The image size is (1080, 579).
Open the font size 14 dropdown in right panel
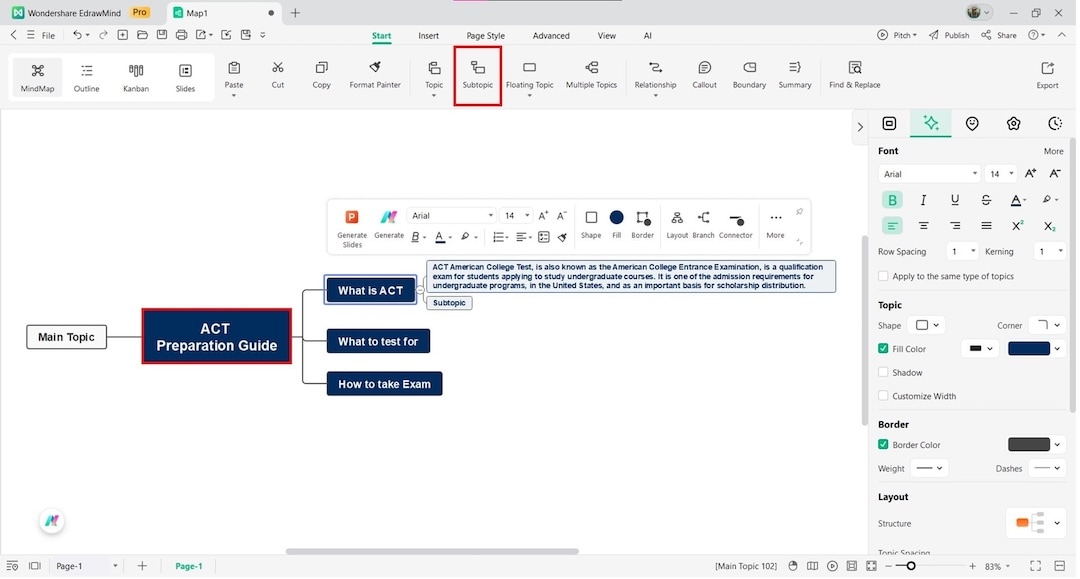1001,173
